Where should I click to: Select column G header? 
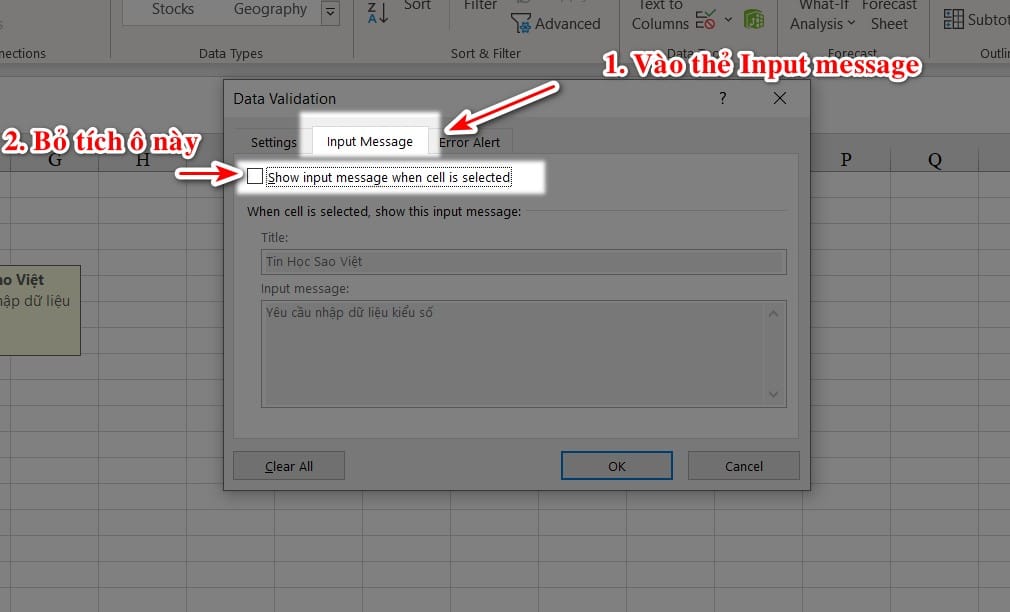55,160
